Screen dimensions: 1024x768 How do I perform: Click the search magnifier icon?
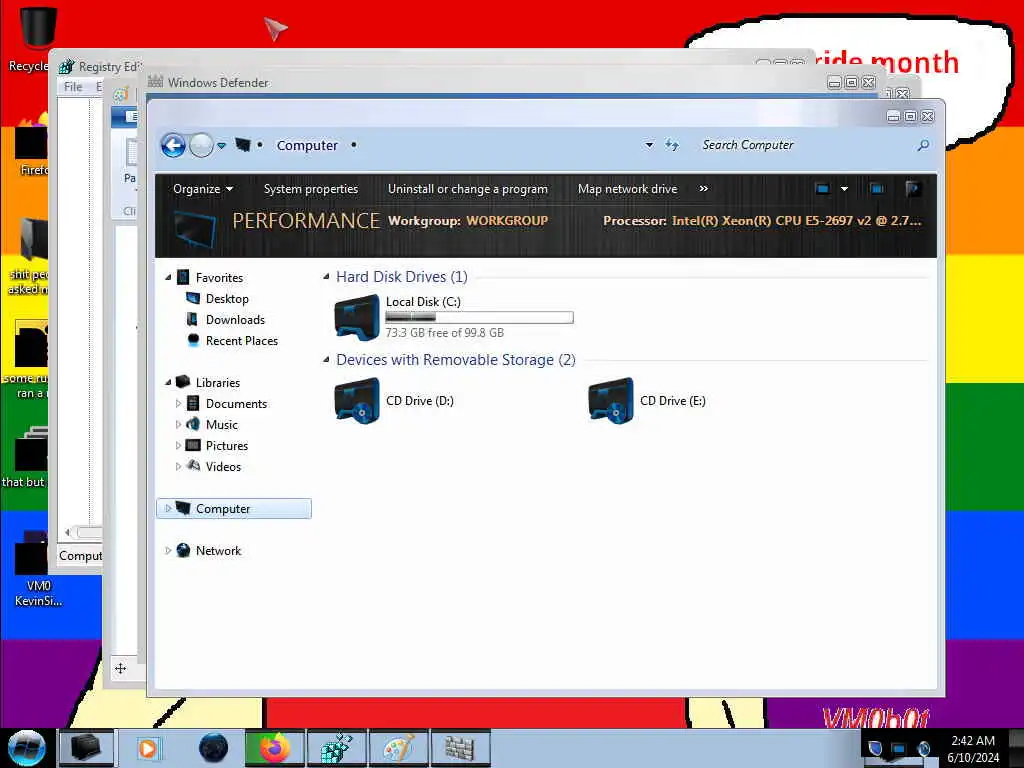(x=923, y=145)
